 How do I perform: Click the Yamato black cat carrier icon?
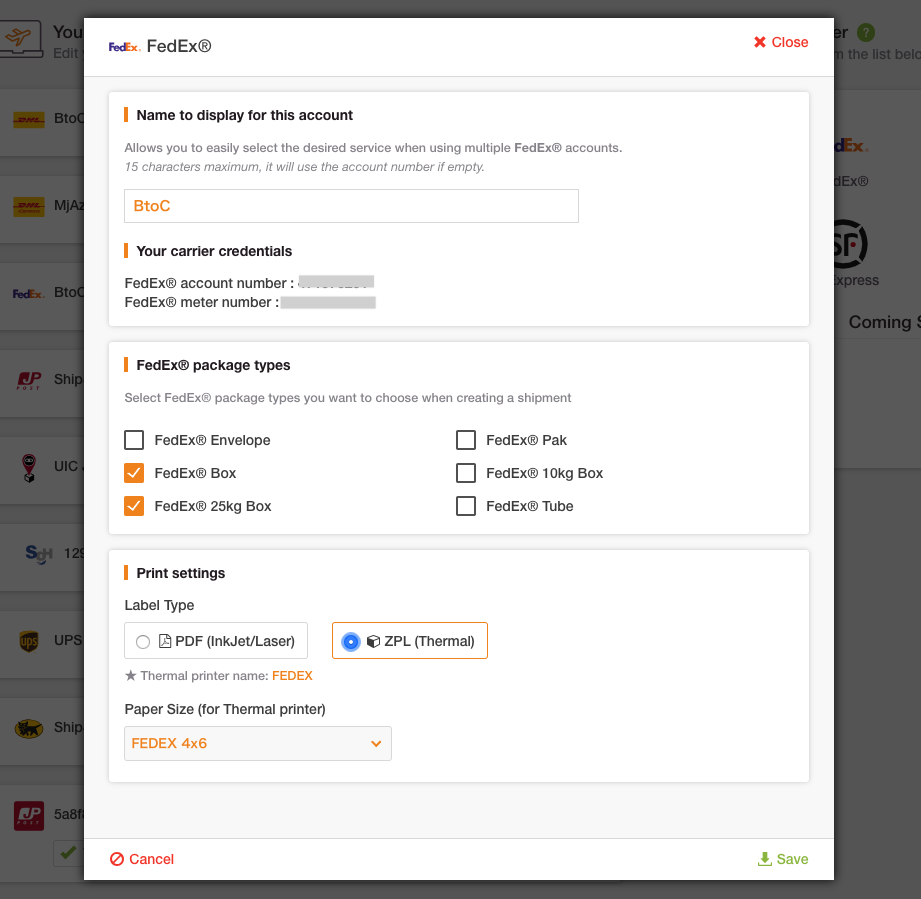(29, 728)
